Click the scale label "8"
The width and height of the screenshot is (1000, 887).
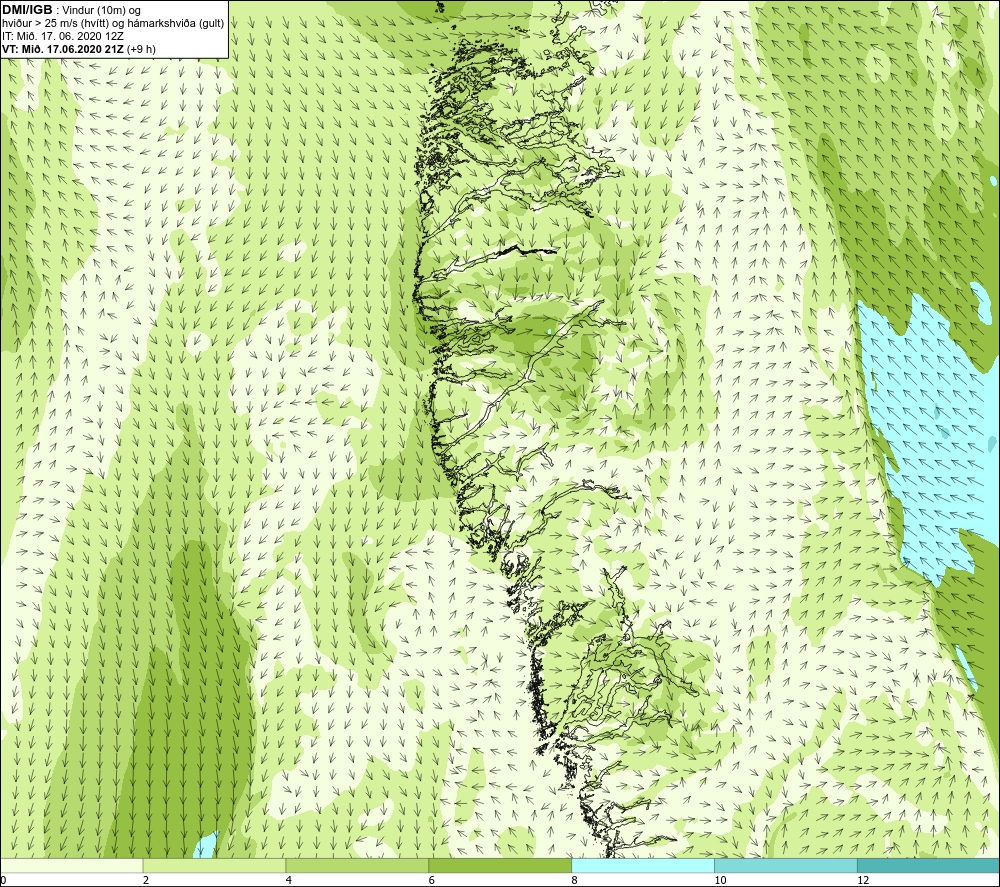[575, 881]
